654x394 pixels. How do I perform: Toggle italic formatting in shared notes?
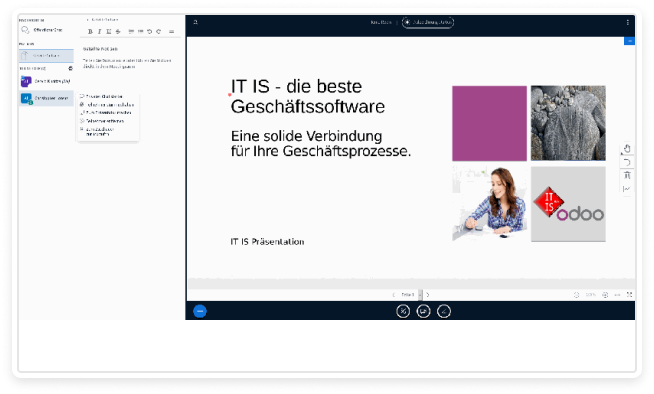(99, 32)
